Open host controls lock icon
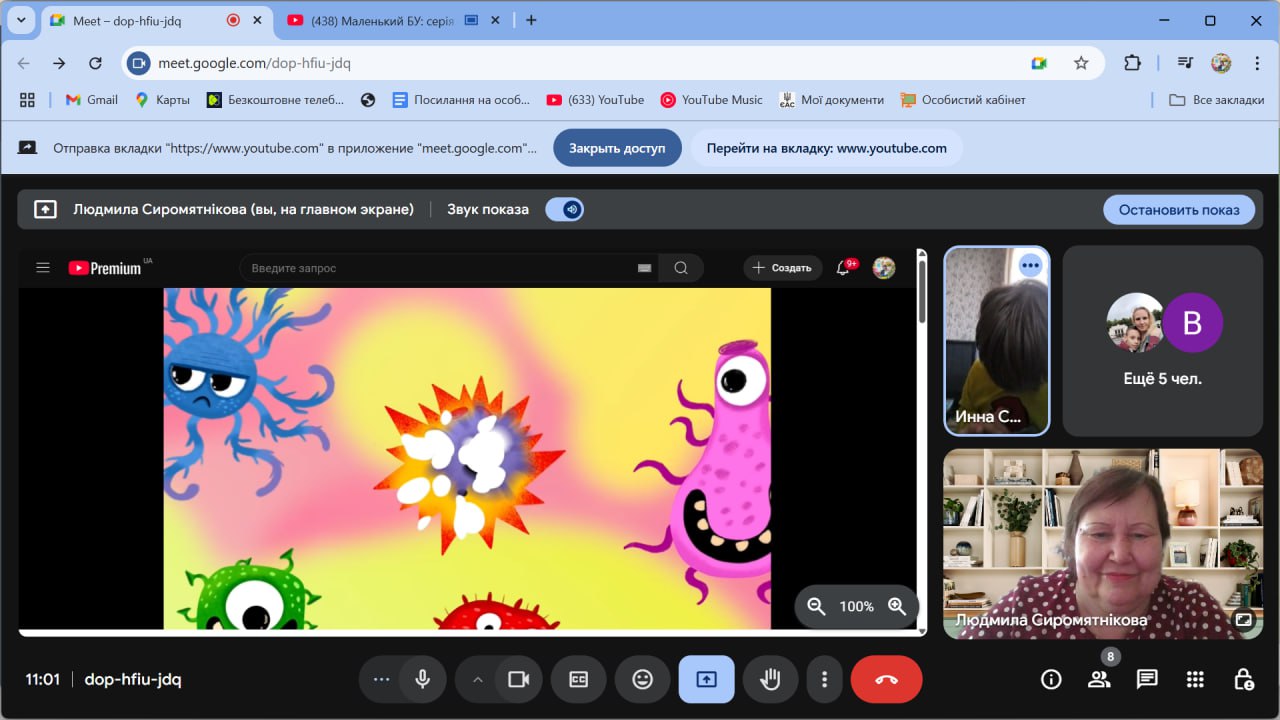Screen dimensions: 1280x720 [x=1243, y=679]
